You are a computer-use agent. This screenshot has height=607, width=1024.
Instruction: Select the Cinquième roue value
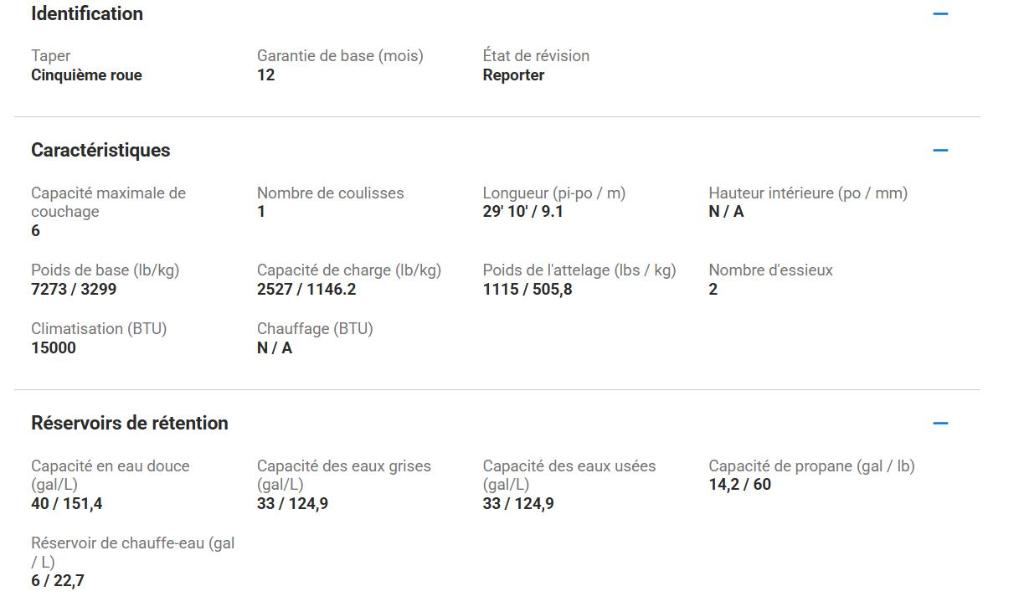[x=87, y=75]
